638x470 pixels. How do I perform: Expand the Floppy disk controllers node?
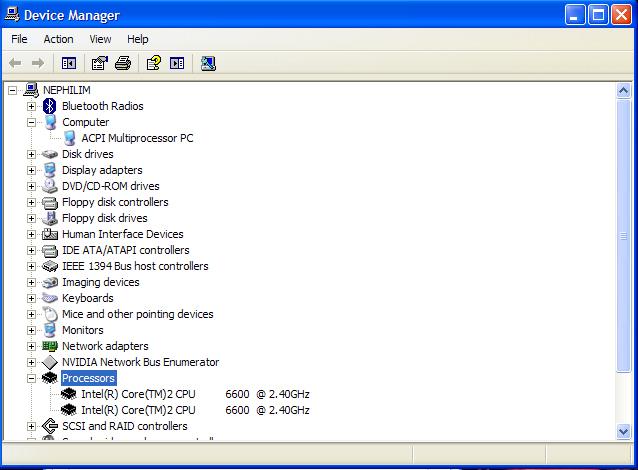pos(31,202)
